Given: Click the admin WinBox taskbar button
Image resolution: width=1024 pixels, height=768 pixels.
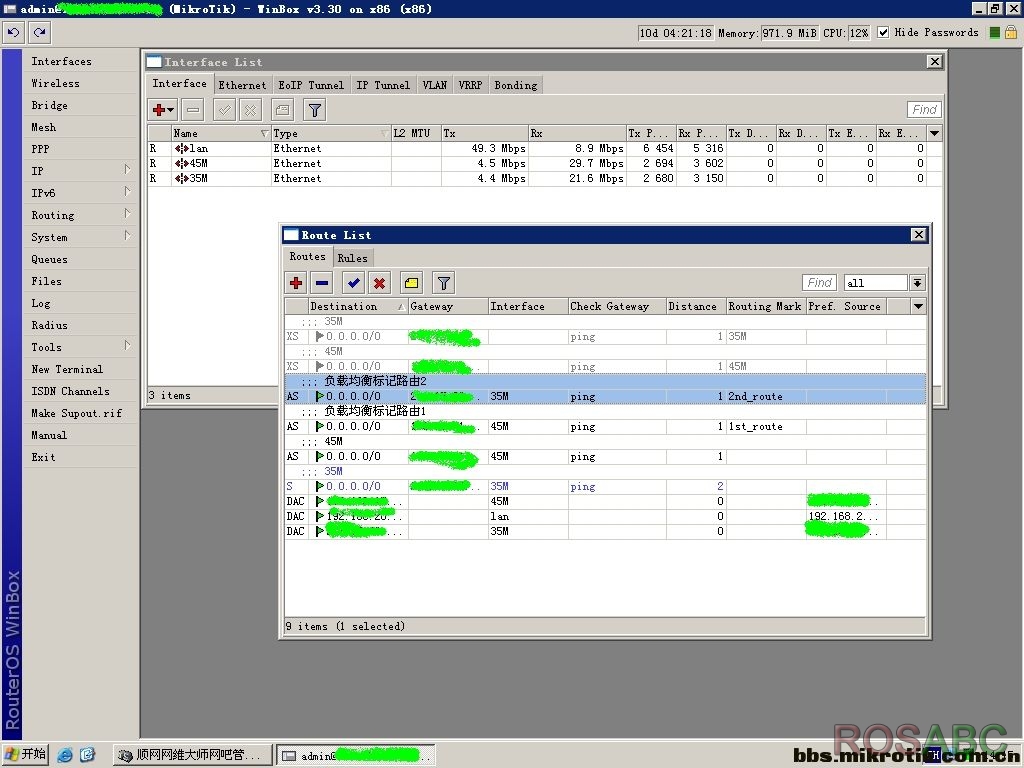Looking at the screenshot, I should tap(356, 756).
